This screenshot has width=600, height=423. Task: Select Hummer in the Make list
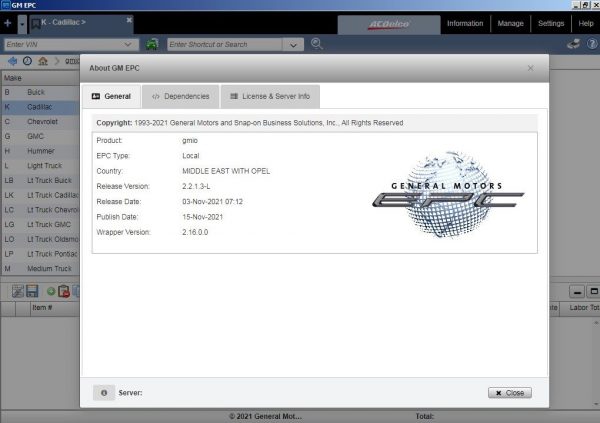coord(41,151)
